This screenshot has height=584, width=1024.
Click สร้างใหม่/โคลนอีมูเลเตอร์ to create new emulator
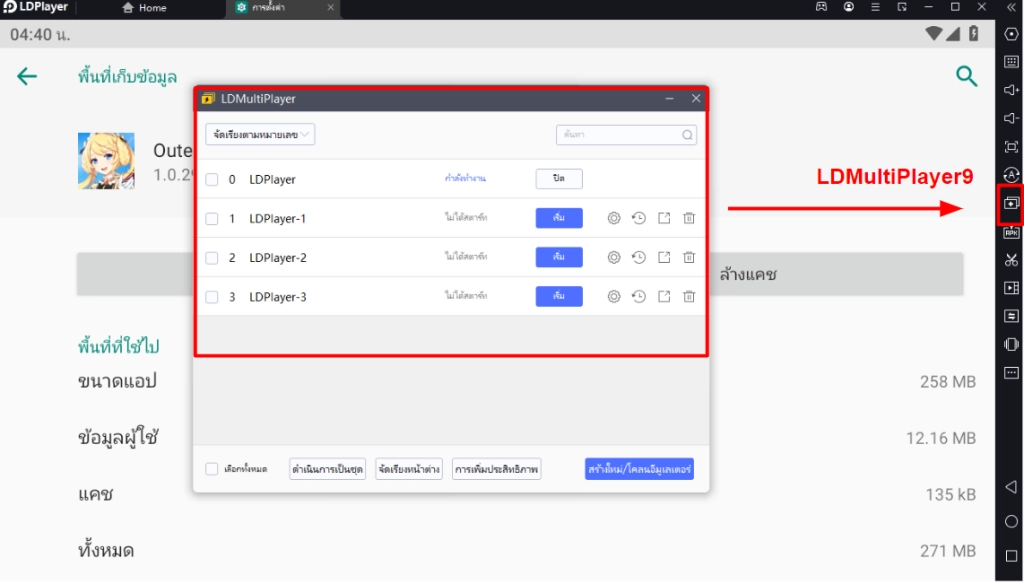pos(639,469)
